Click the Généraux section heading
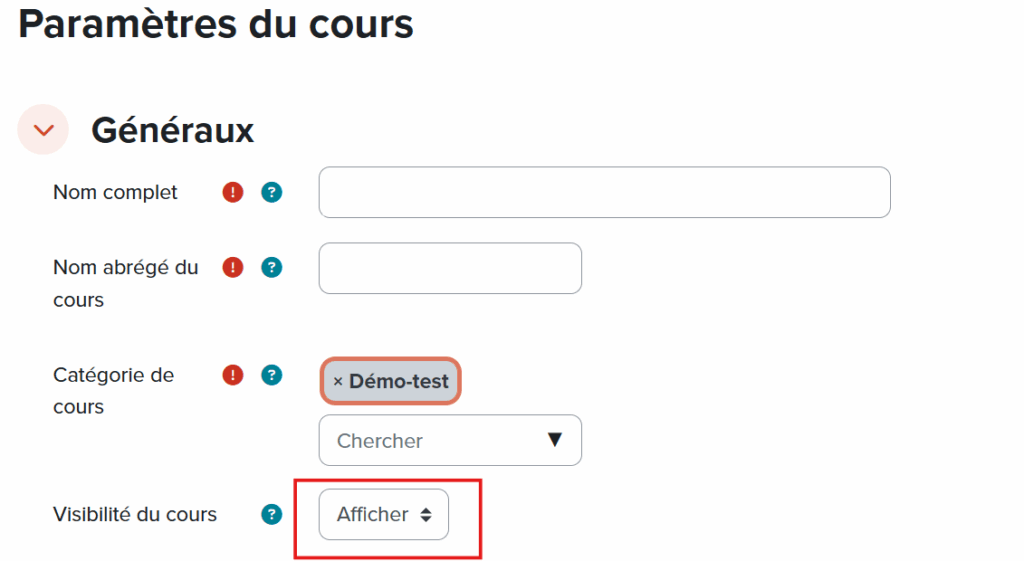The height and width of the screenshot is (561, 1024). coord(172,130)
